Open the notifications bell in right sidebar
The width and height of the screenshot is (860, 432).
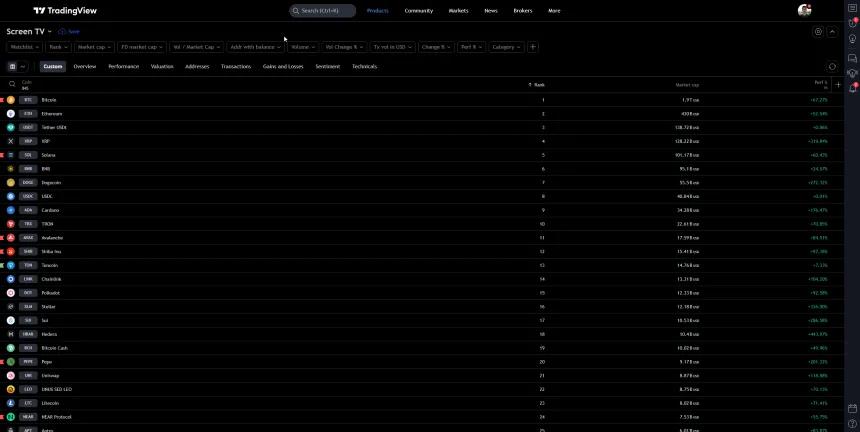(852, 88)
